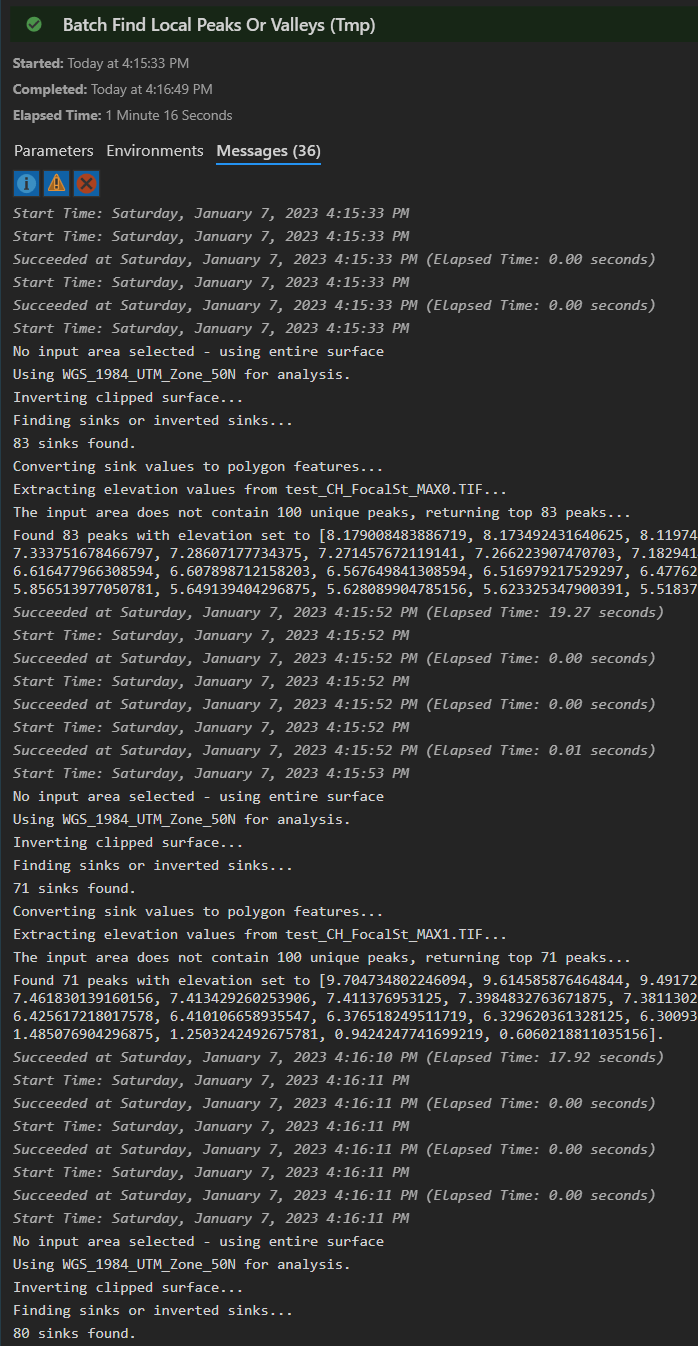Select the Messages (36) tab
The width and height of the screenshot is (698, 1346).
tap(268, 151)
